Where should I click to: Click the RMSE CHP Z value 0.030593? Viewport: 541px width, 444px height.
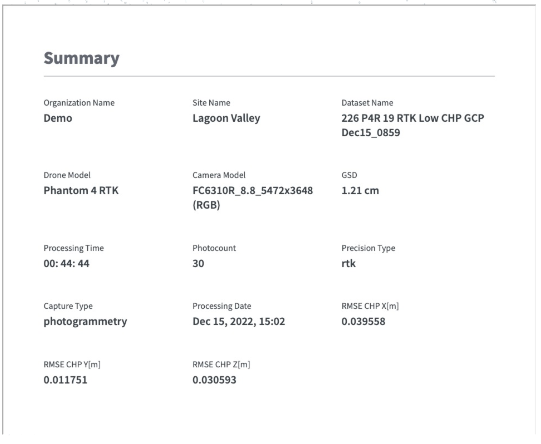[214, 380]
